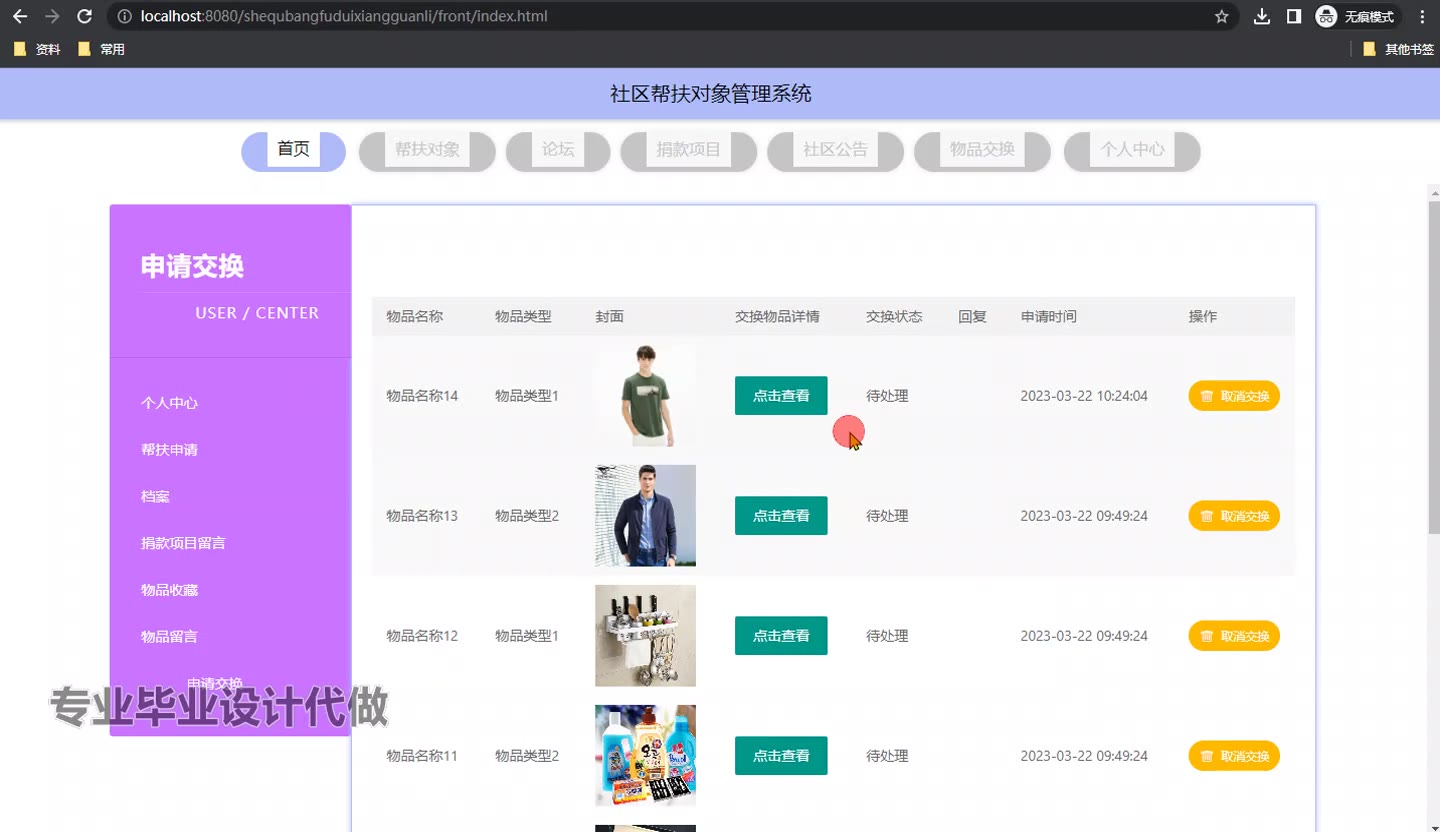Cancel the exchange for 物品名称13
1440x832 pixels.
coord(1234,516)
